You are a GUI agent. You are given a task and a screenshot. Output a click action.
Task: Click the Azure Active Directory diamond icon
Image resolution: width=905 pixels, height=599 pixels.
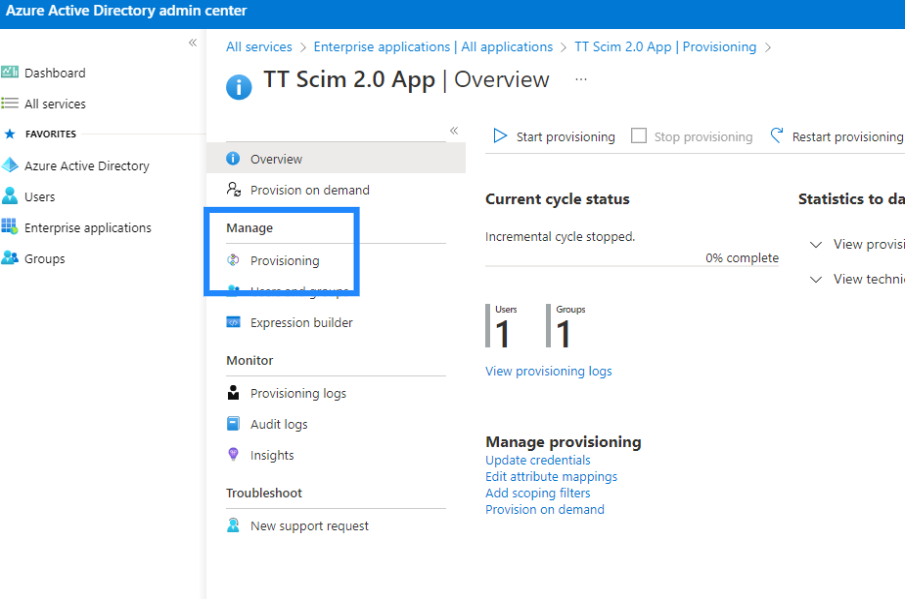coord(10,165)
